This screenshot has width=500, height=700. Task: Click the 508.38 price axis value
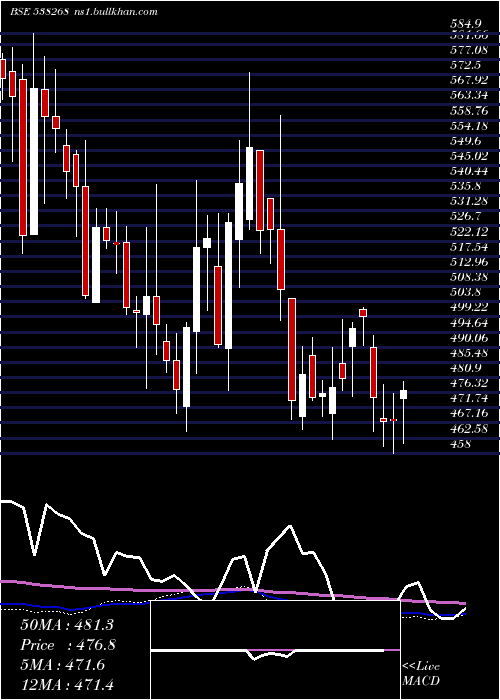coord(468,277)
